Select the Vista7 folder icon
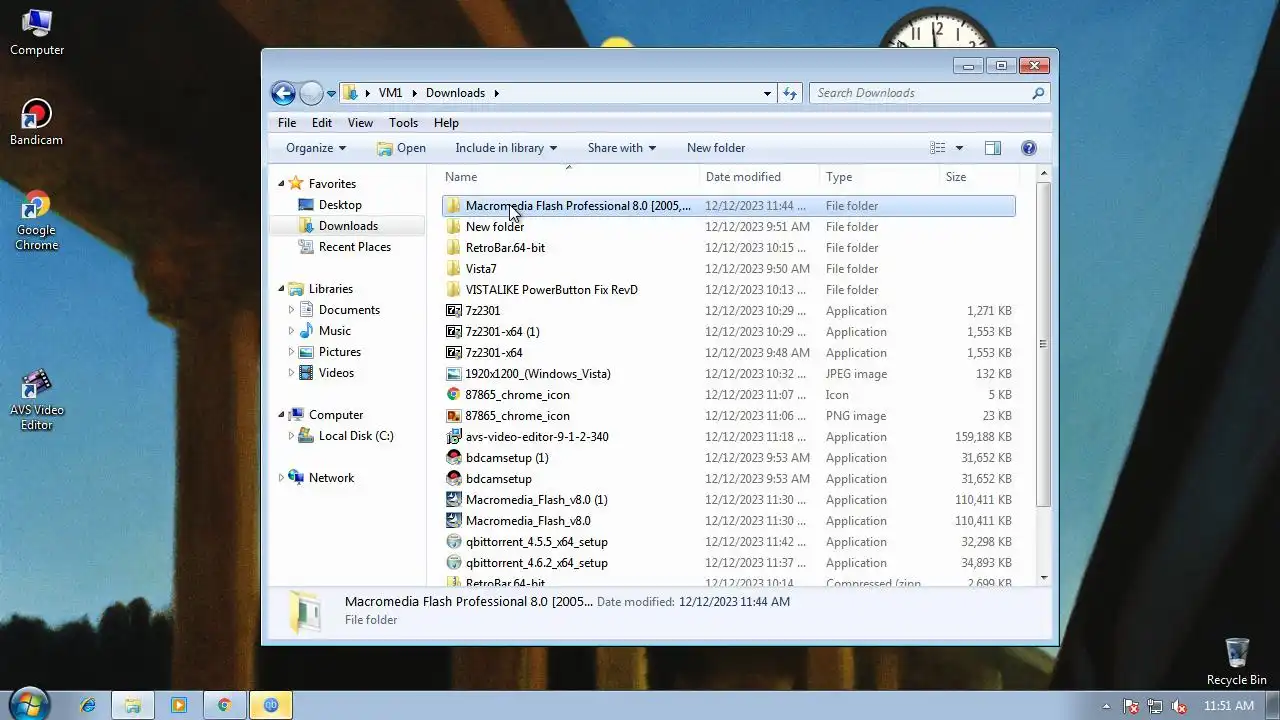1280x720 pixels. point(454,269)
